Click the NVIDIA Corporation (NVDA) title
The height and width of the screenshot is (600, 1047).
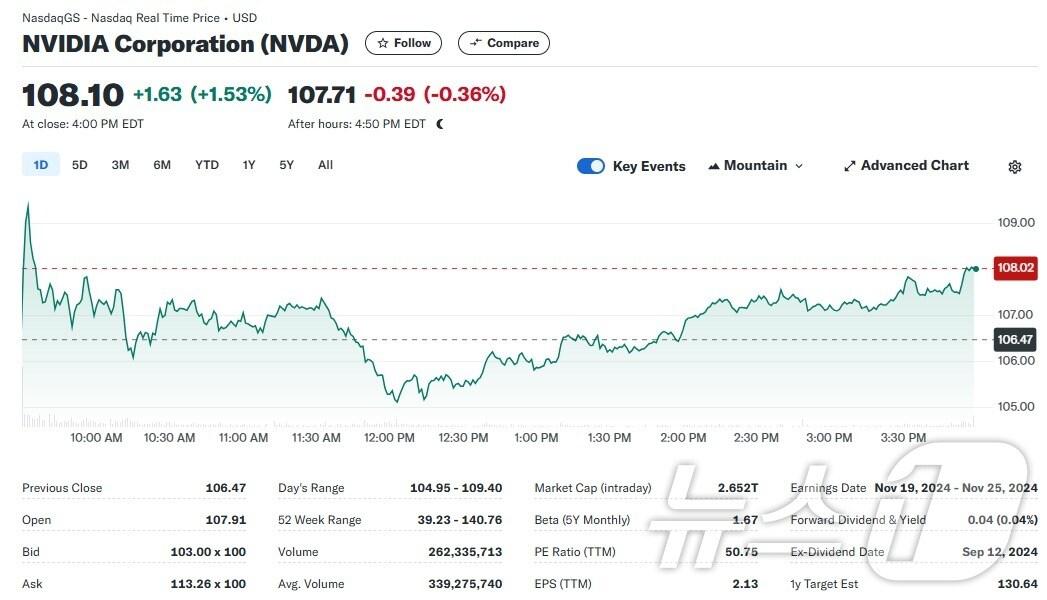click(186, 44)
